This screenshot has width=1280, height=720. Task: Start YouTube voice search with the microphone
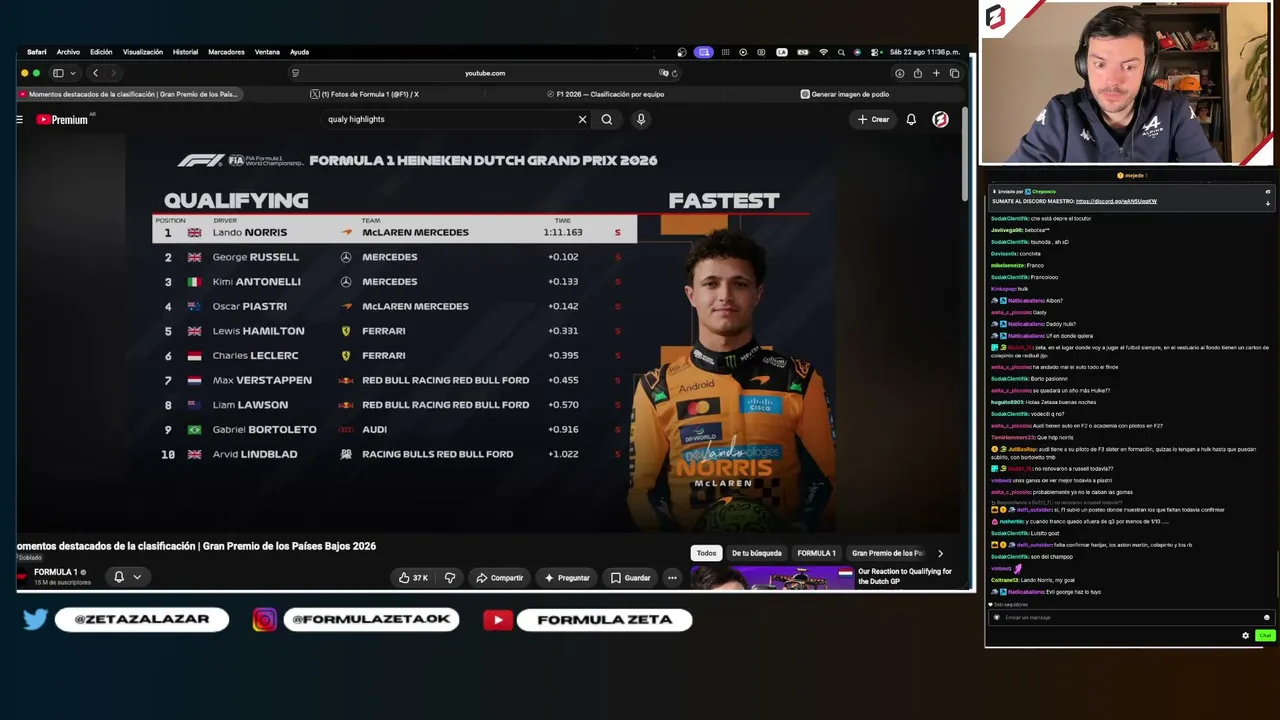(641, 119)
